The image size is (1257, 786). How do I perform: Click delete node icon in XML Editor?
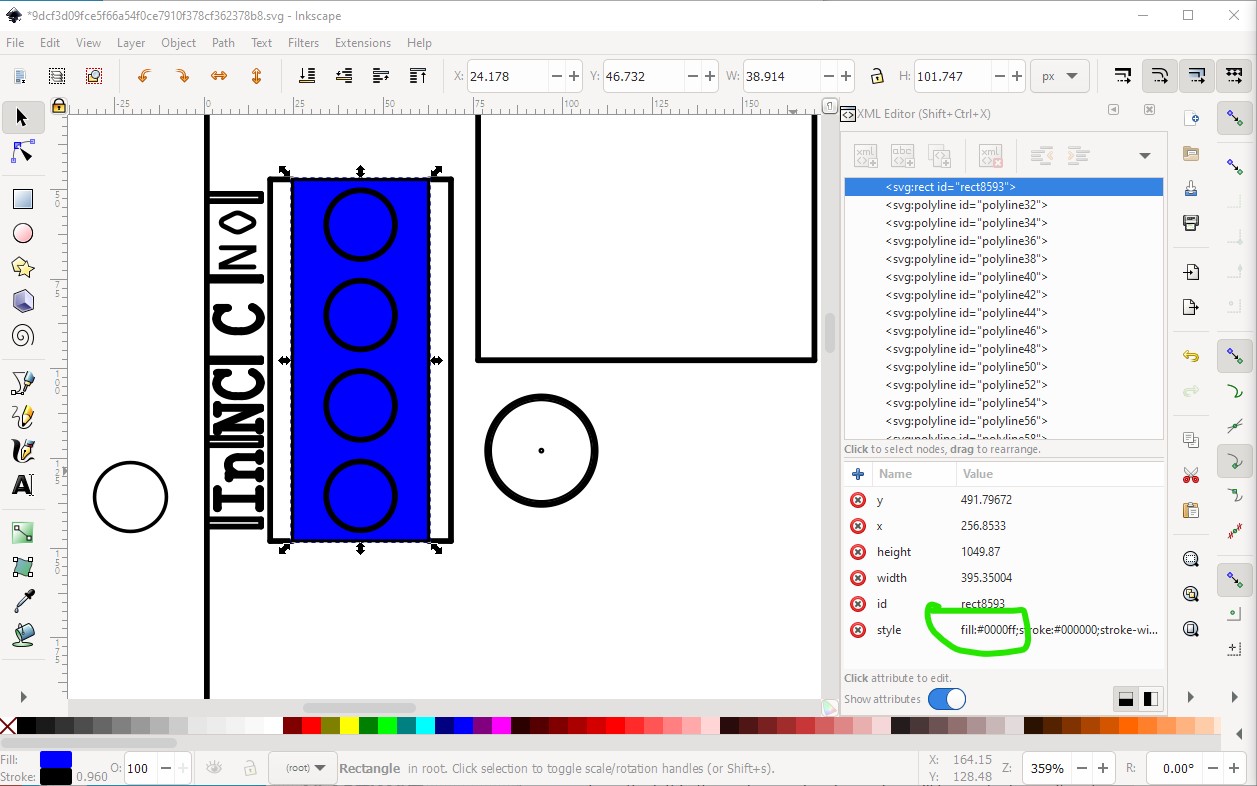[990, 155]
